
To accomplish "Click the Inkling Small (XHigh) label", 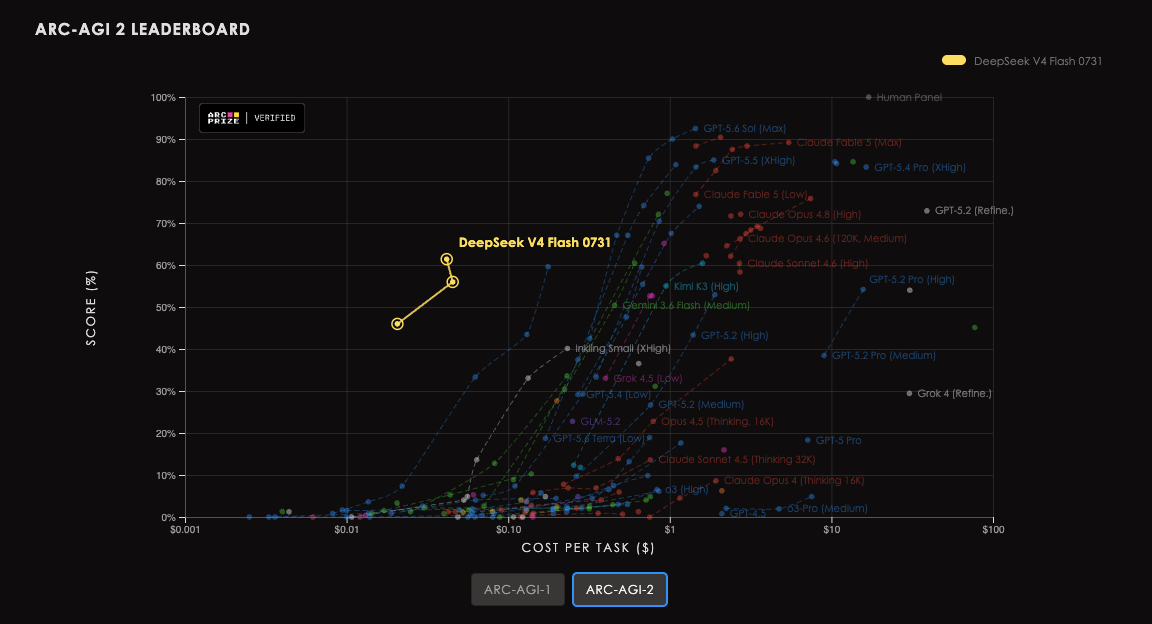I will (x=623, y=349).
